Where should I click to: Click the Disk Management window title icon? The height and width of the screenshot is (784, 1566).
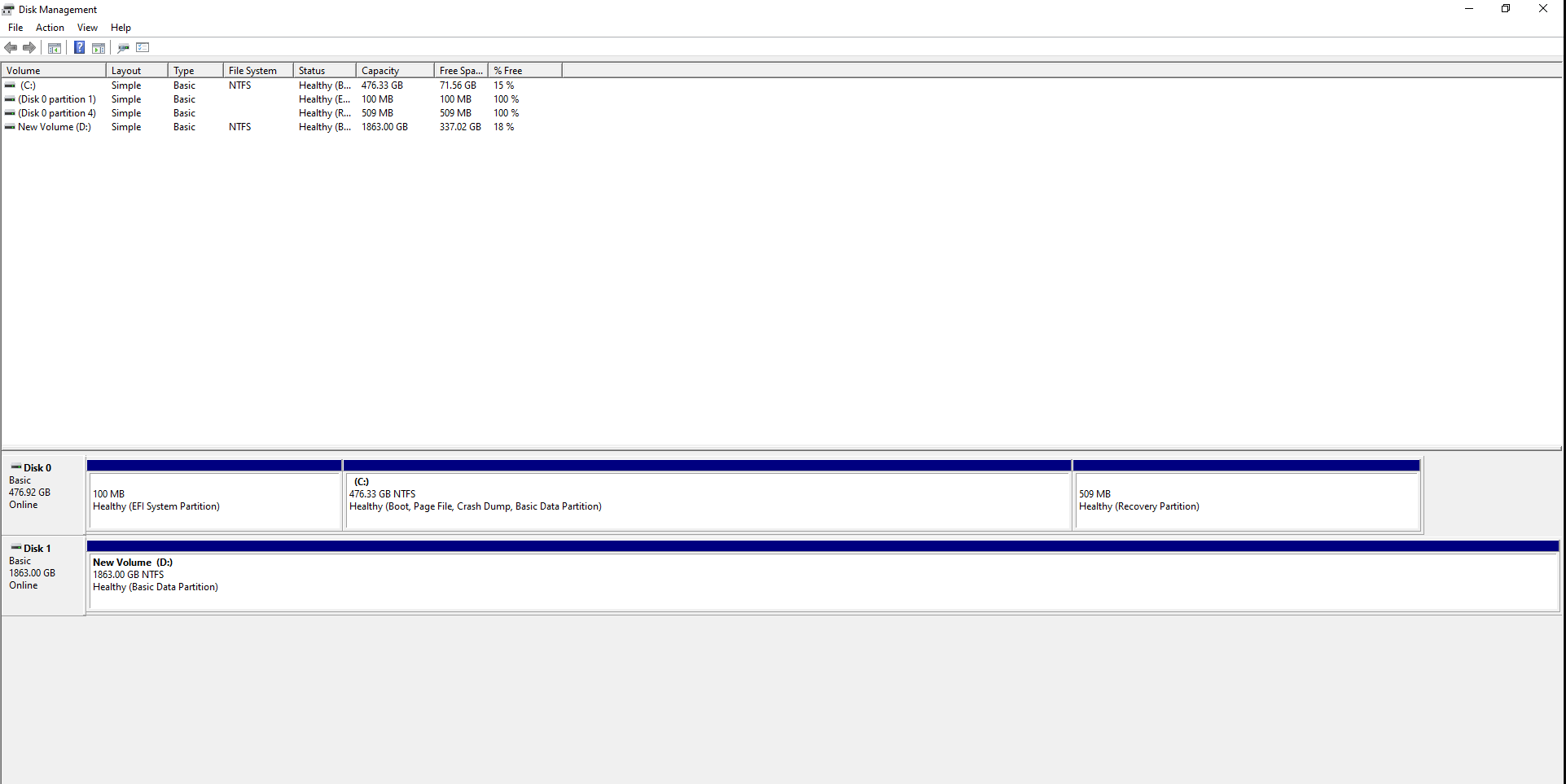point(7,9)
